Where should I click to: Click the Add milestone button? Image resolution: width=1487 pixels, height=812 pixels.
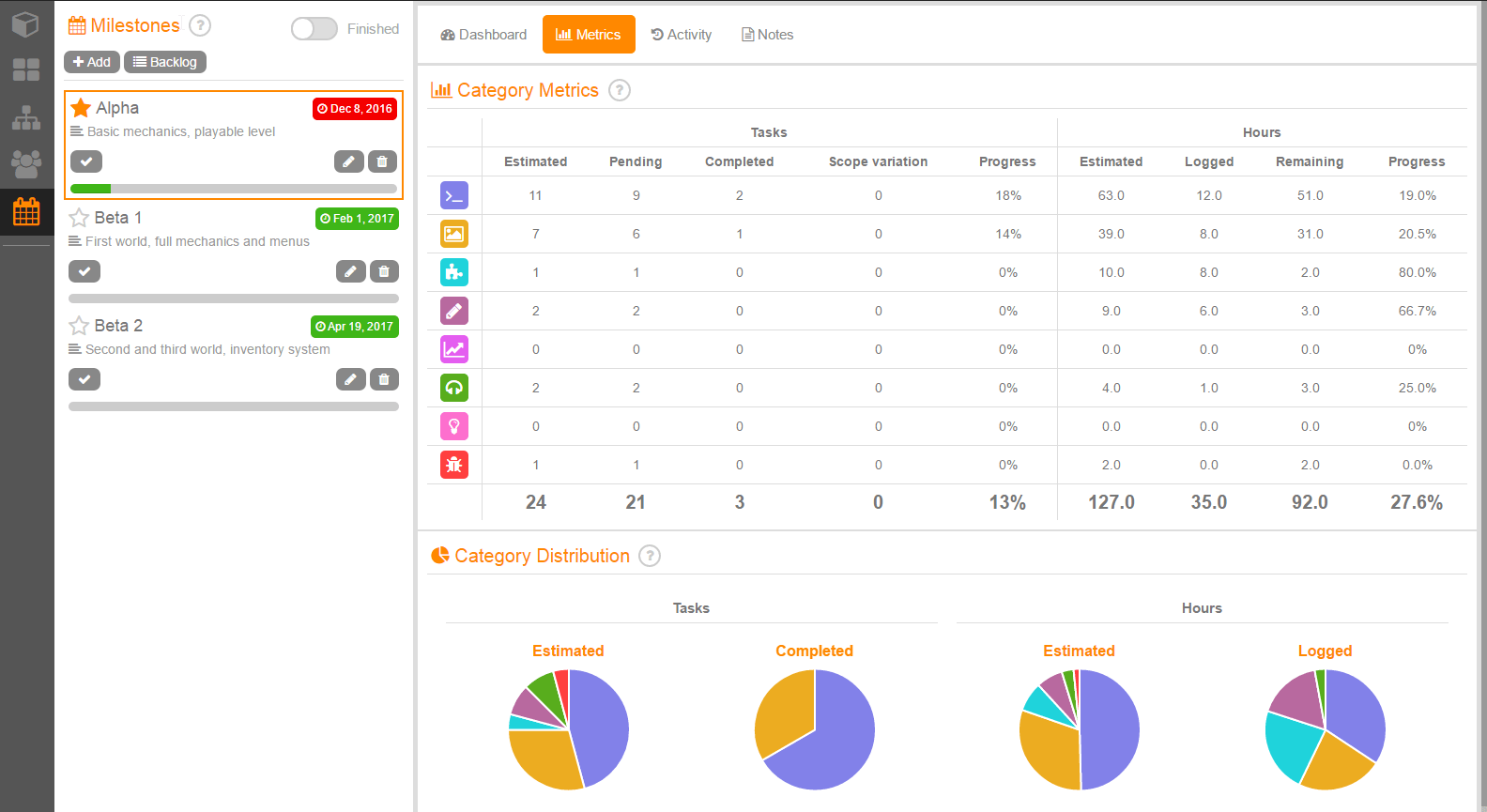(x=92, y=62)
